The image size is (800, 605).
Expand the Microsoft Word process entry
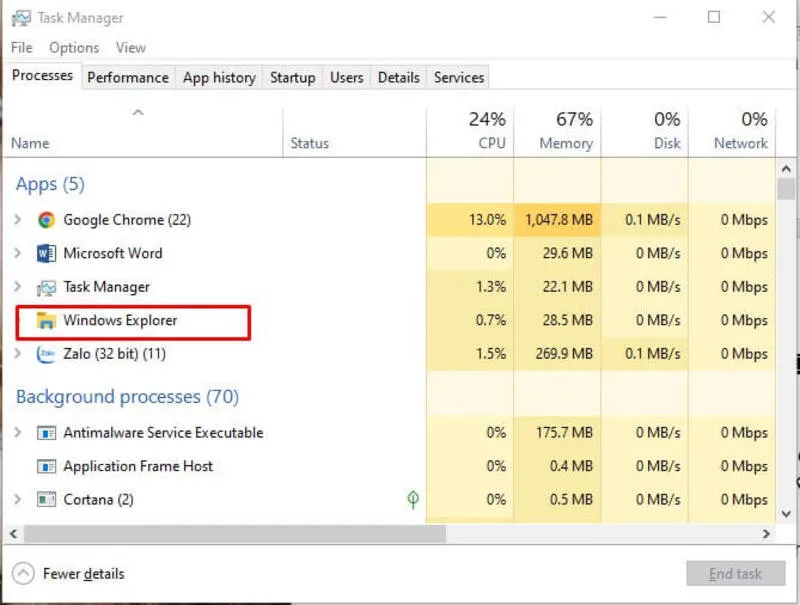pos(18,253)
